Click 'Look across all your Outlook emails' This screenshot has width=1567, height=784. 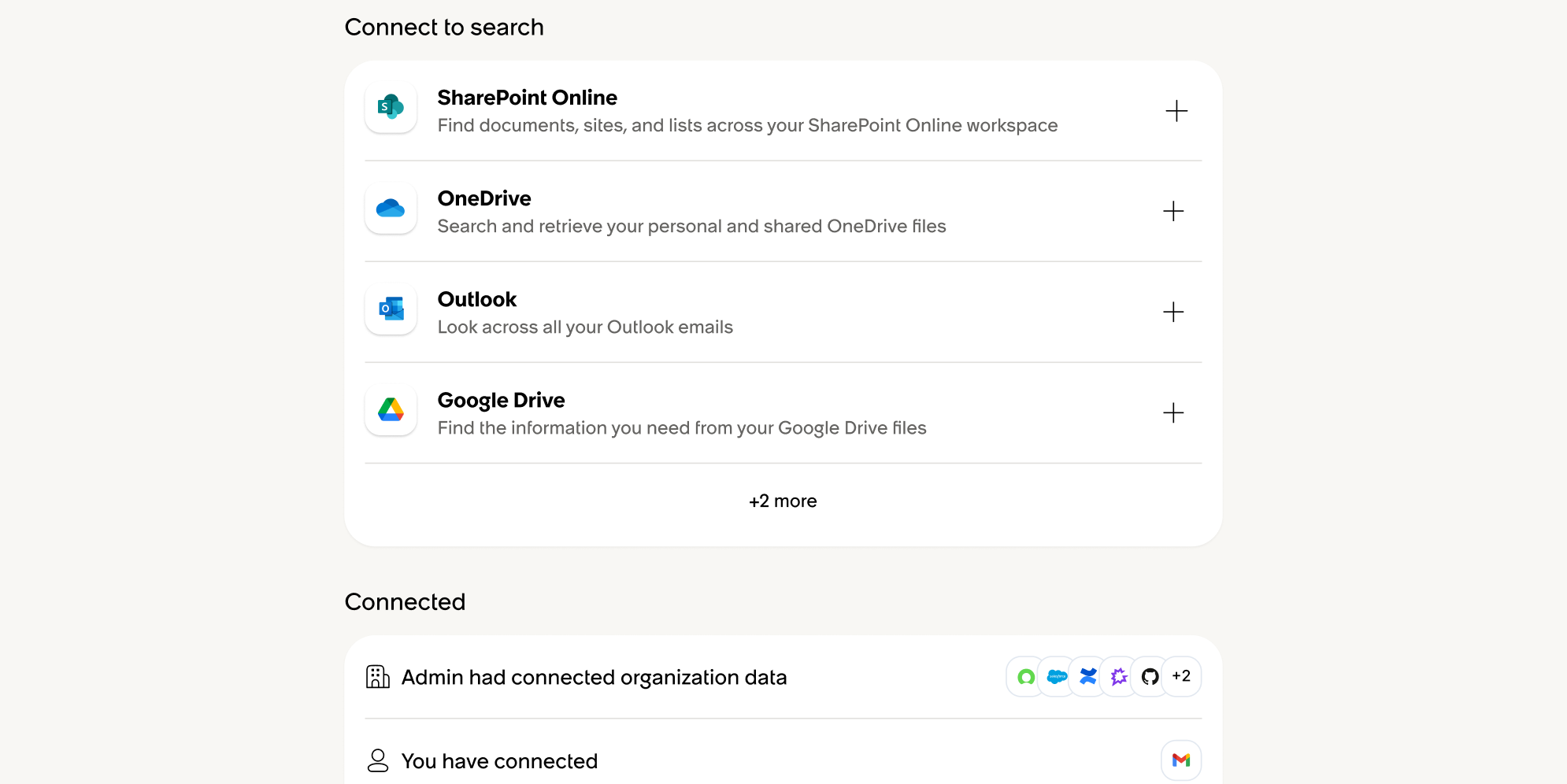[x=585, y=327]
